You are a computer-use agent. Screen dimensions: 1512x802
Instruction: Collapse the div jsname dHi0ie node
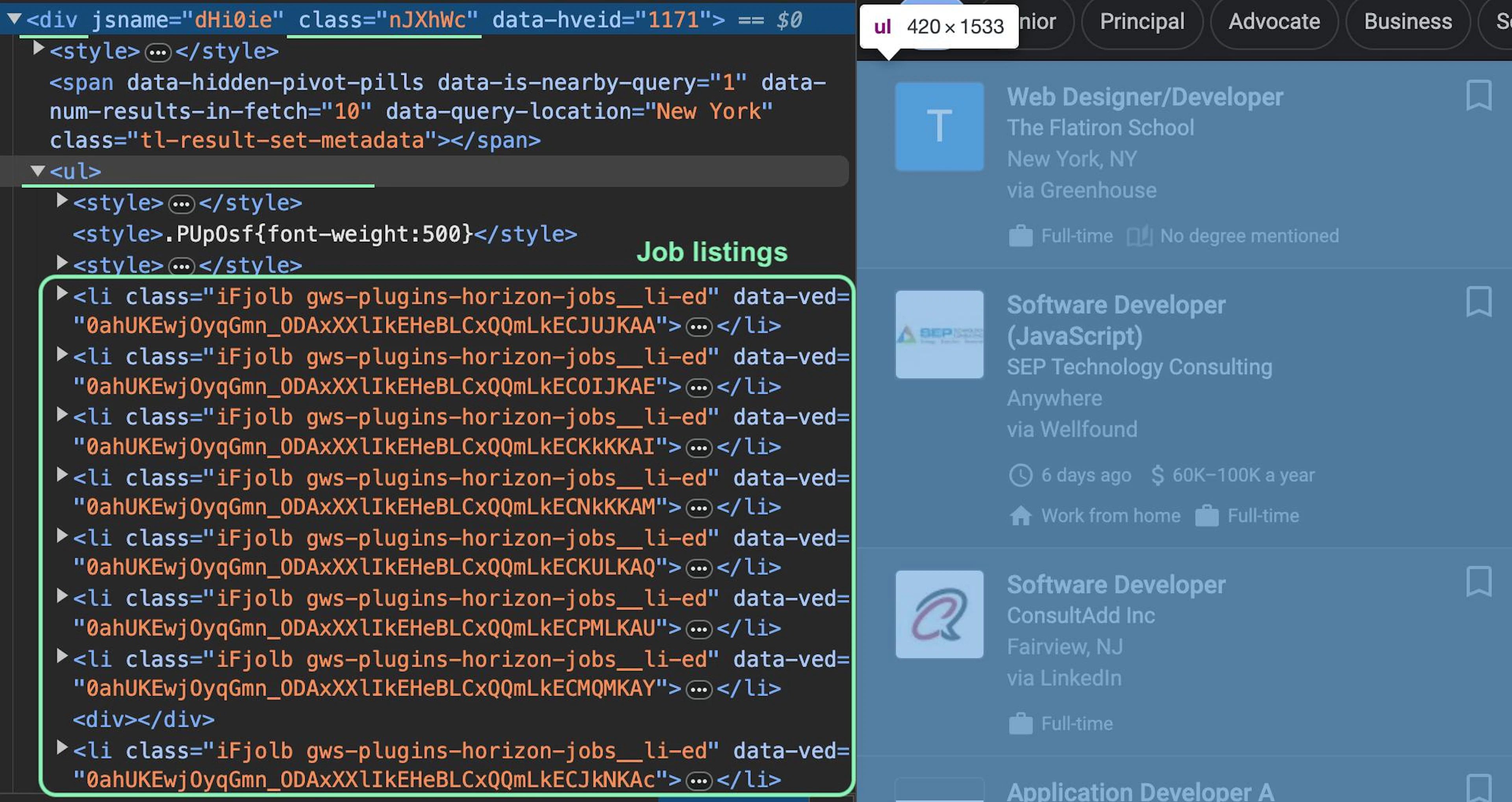pos(14,19)
